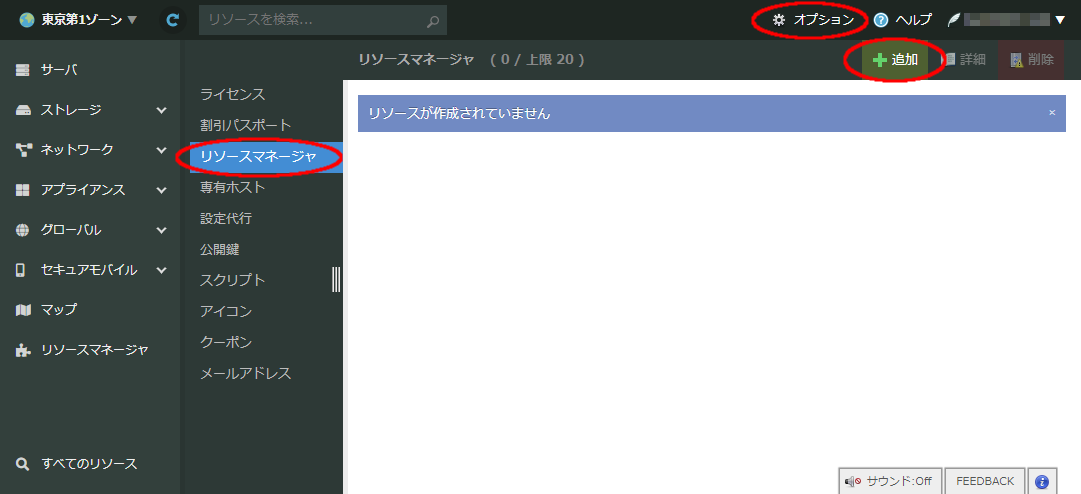Click the blue info icon at bottom right

pos(1041,481)
